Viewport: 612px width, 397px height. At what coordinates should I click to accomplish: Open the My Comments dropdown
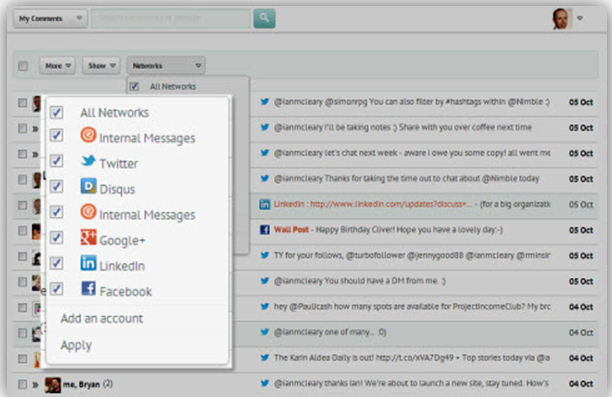50,18
